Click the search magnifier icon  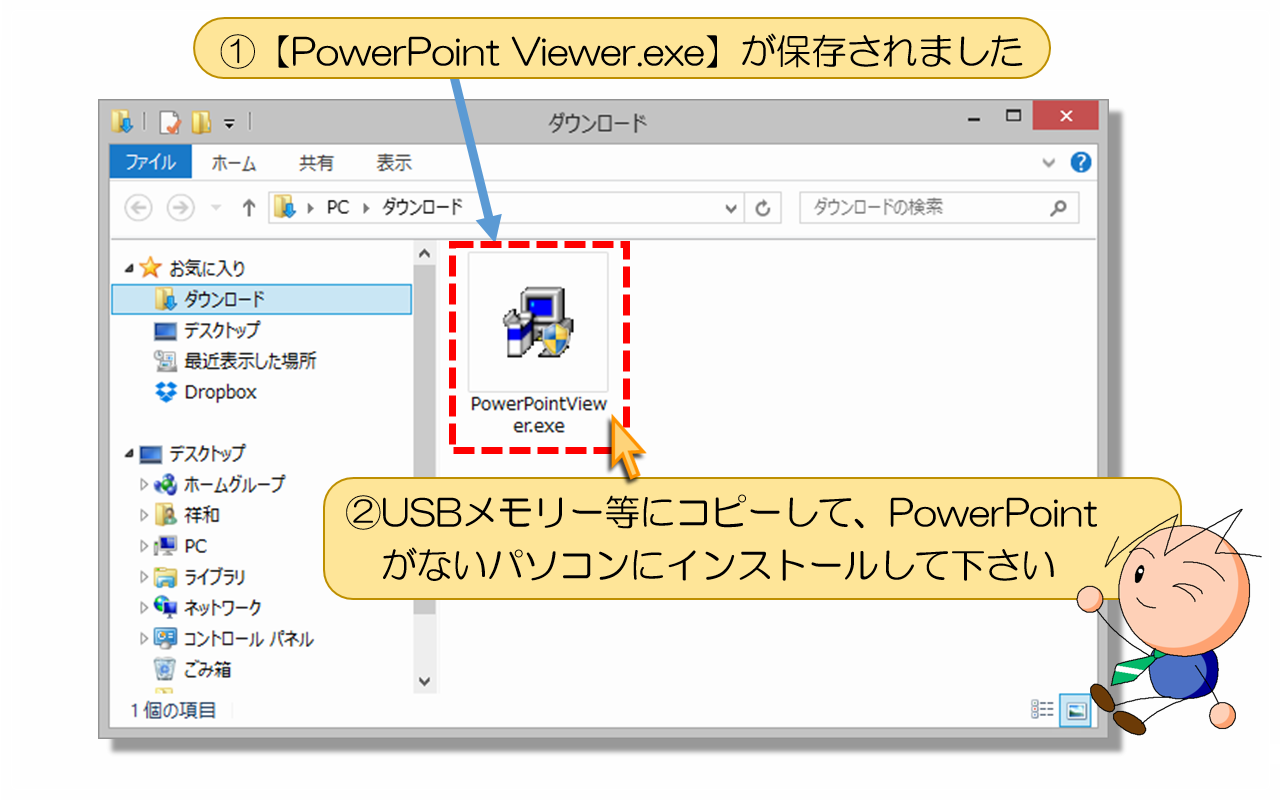(1058, 208)
